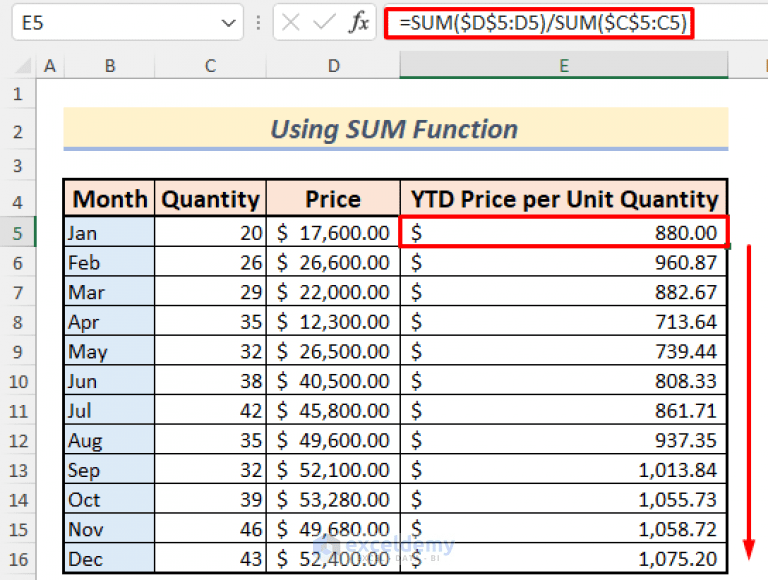Select row 10 header
This screenshot has width=768, height=580.
point(18,381)
